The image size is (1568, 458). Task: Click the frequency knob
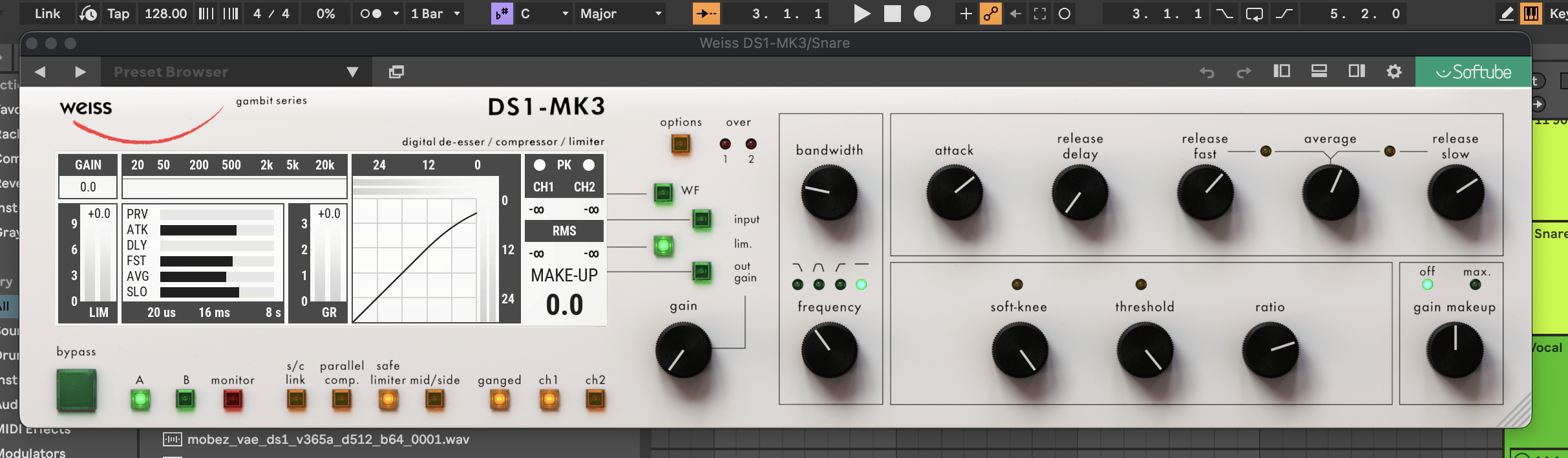pos(829,350)
